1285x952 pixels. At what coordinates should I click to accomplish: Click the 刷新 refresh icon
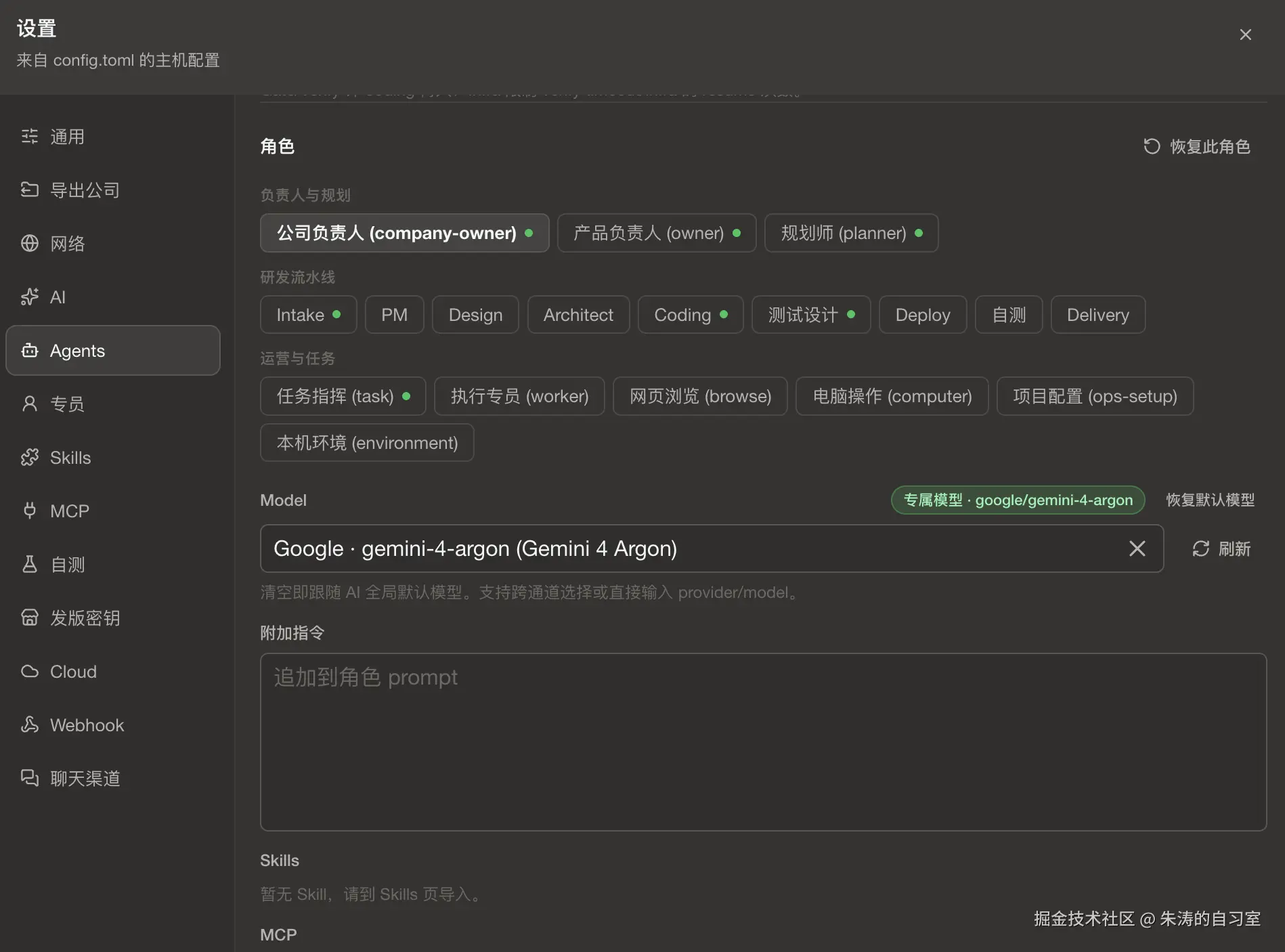(x=1201, y=548)
